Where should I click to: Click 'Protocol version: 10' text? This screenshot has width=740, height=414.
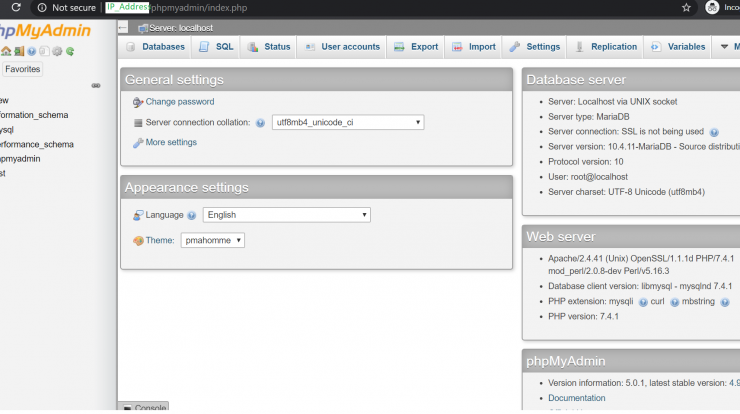[x=585, y=162]
